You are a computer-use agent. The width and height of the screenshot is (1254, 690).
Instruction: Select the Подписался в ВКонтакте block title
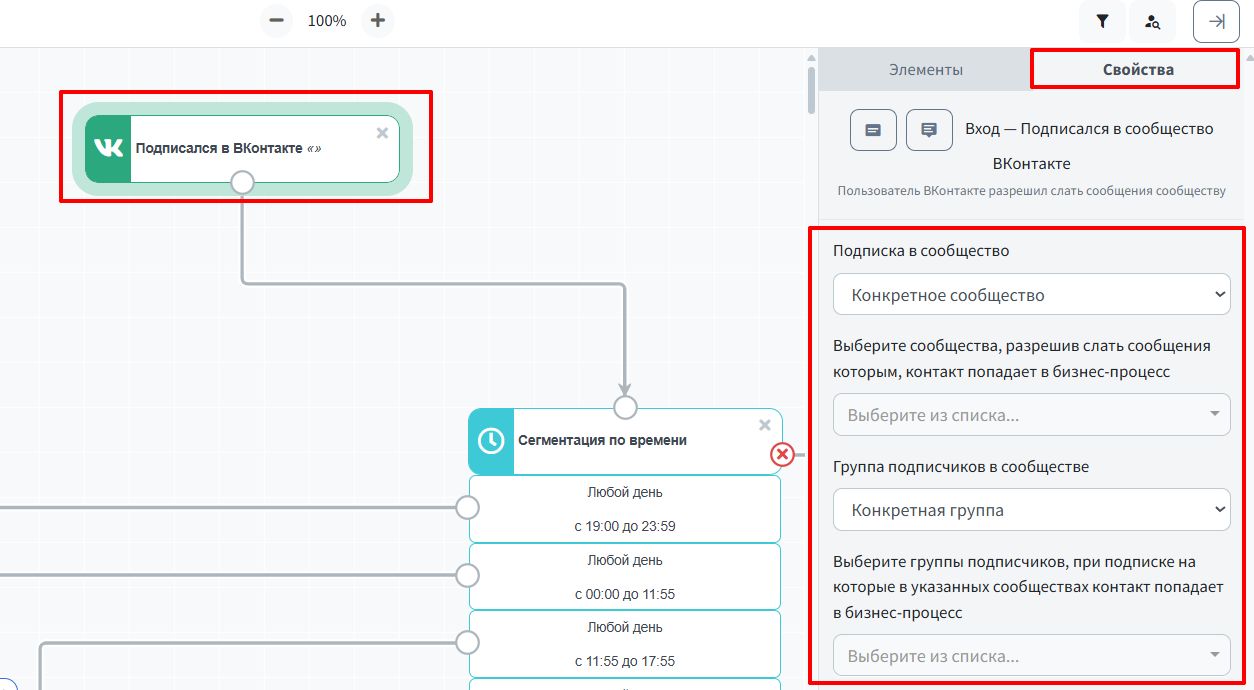228,148
